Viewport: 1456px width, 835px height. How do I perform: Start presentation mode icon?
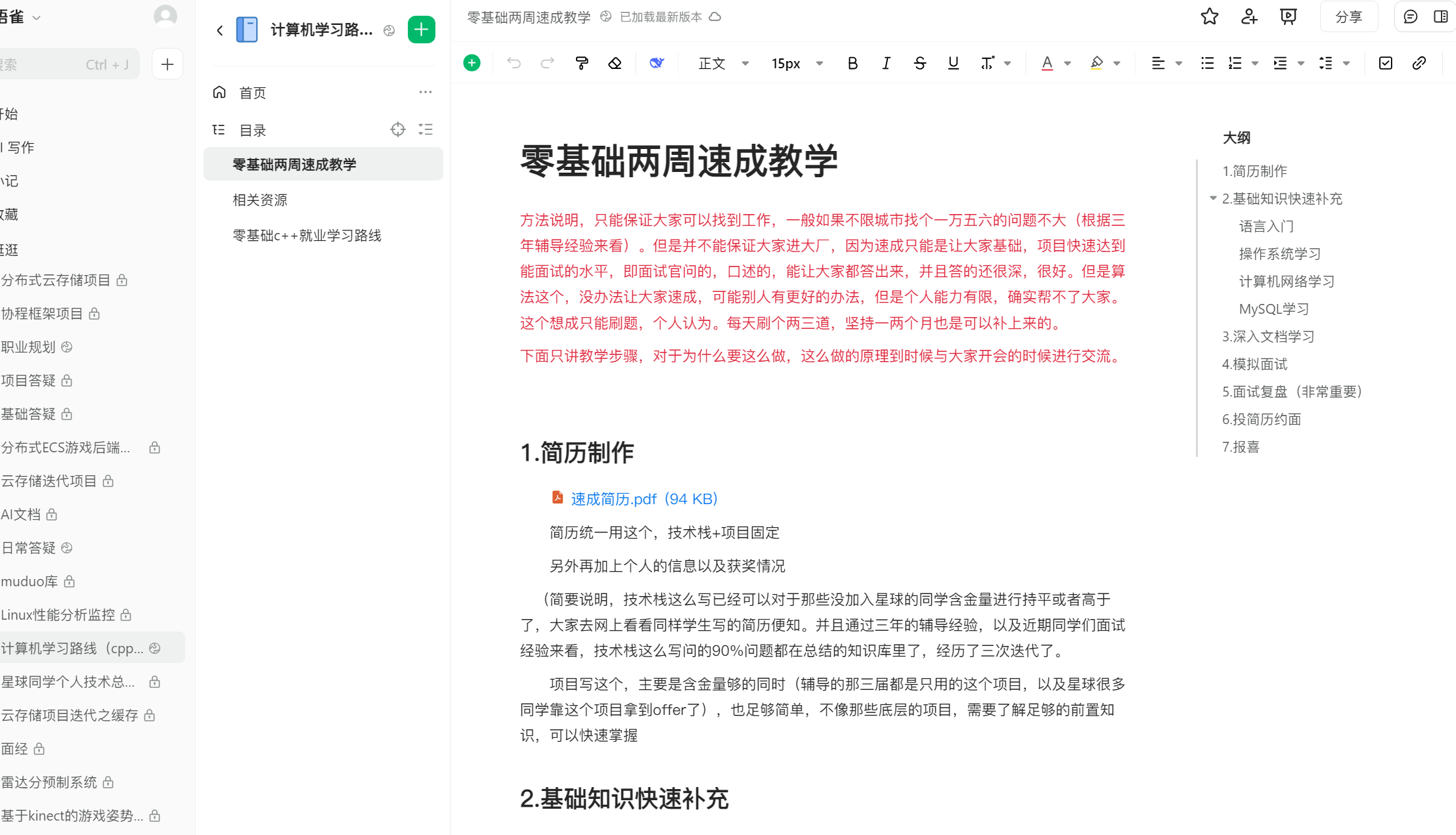[x=1288, y=17]
